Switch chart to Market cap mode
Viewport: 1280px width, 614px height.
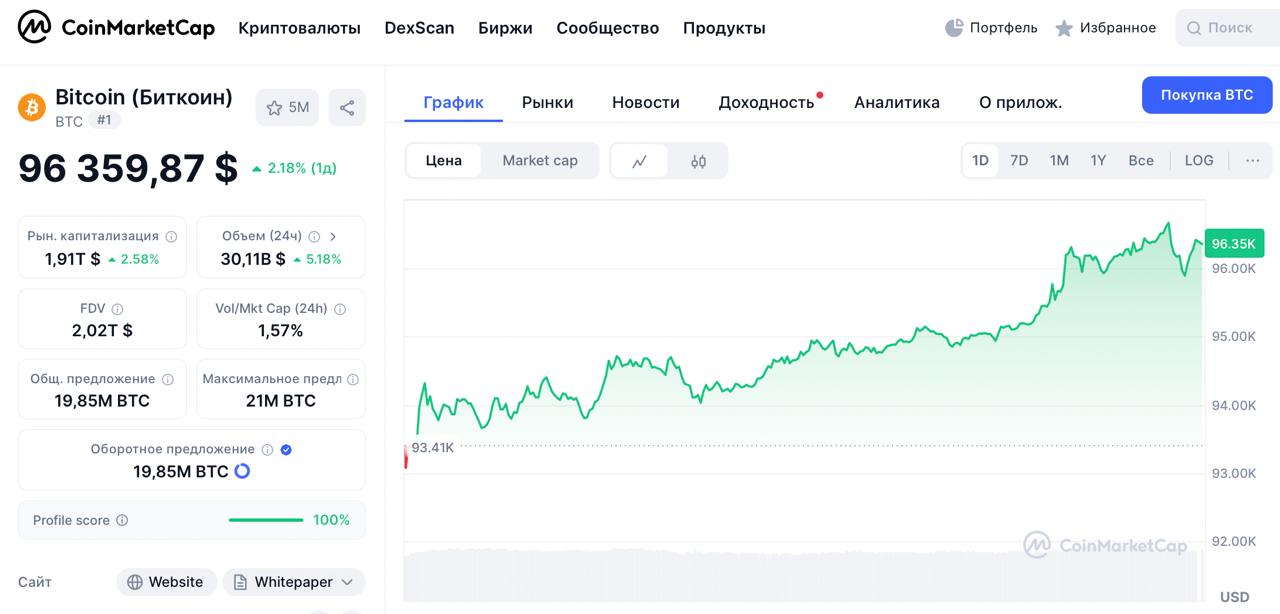pyautogui.click(x=540, y=161)
